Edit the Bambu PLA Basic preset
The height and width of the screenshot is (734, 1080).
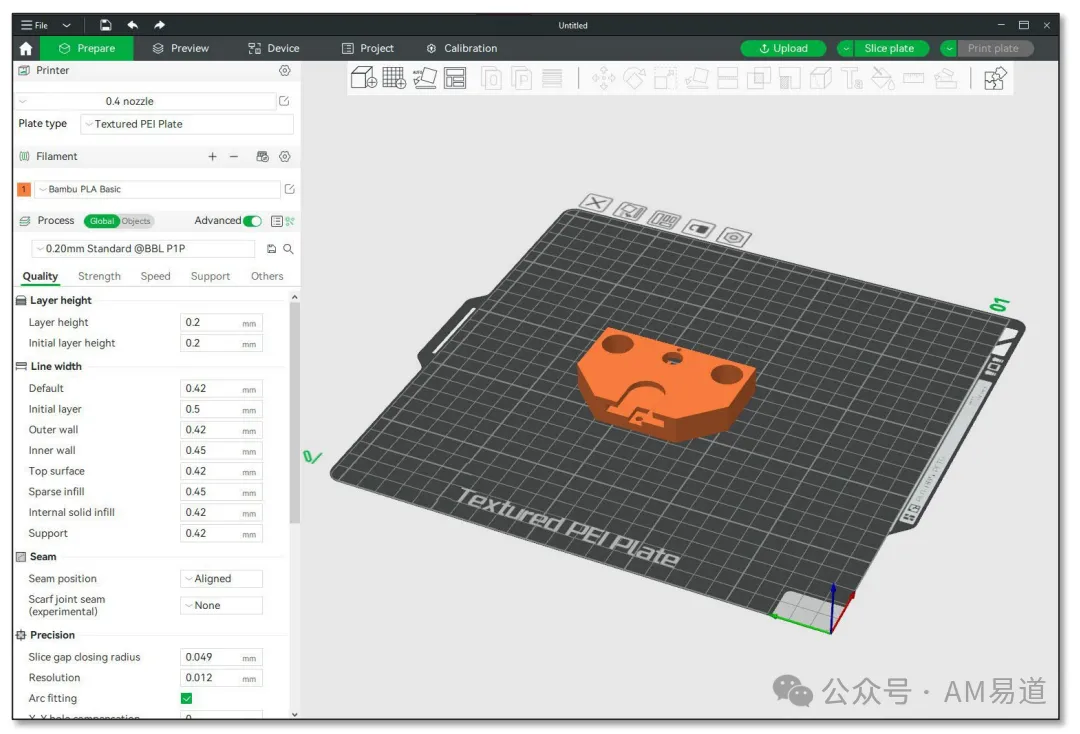[x=289, y=189]
